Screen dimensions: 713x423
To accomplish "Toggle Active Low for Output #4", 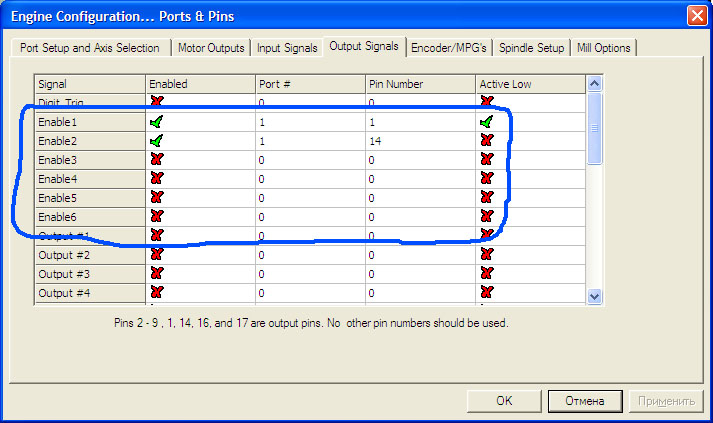I will [487, 293].
